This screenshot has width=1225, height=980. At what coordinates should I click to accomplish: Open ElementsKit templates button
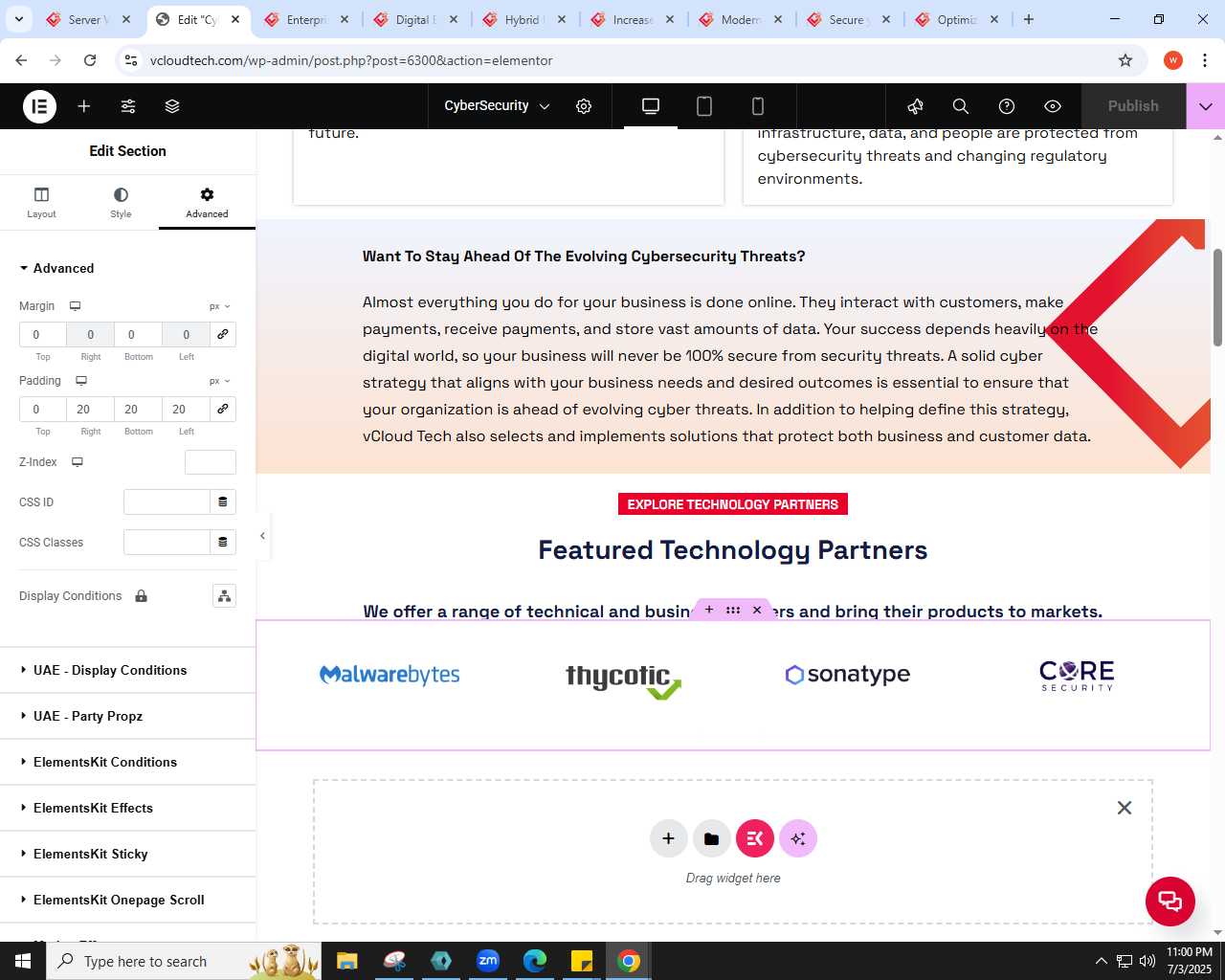pos(755,838)
